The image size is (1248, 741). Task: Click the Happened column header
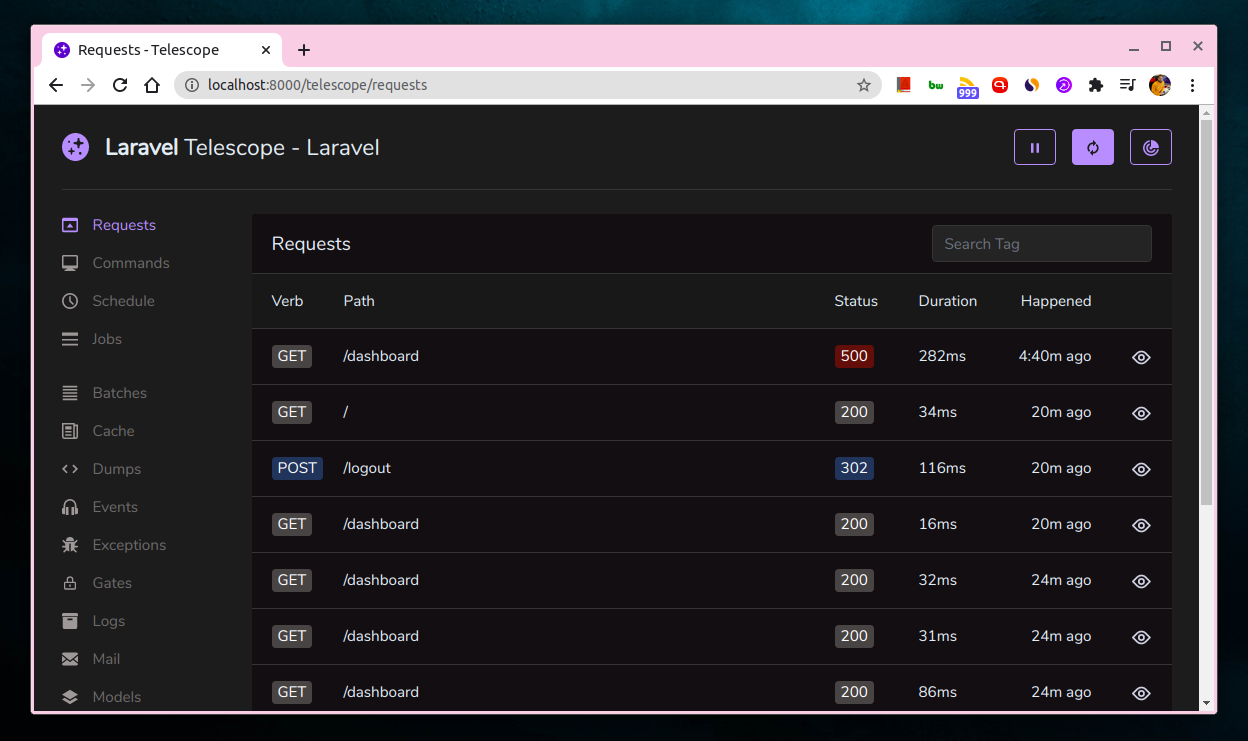[x=1056, y=301]
